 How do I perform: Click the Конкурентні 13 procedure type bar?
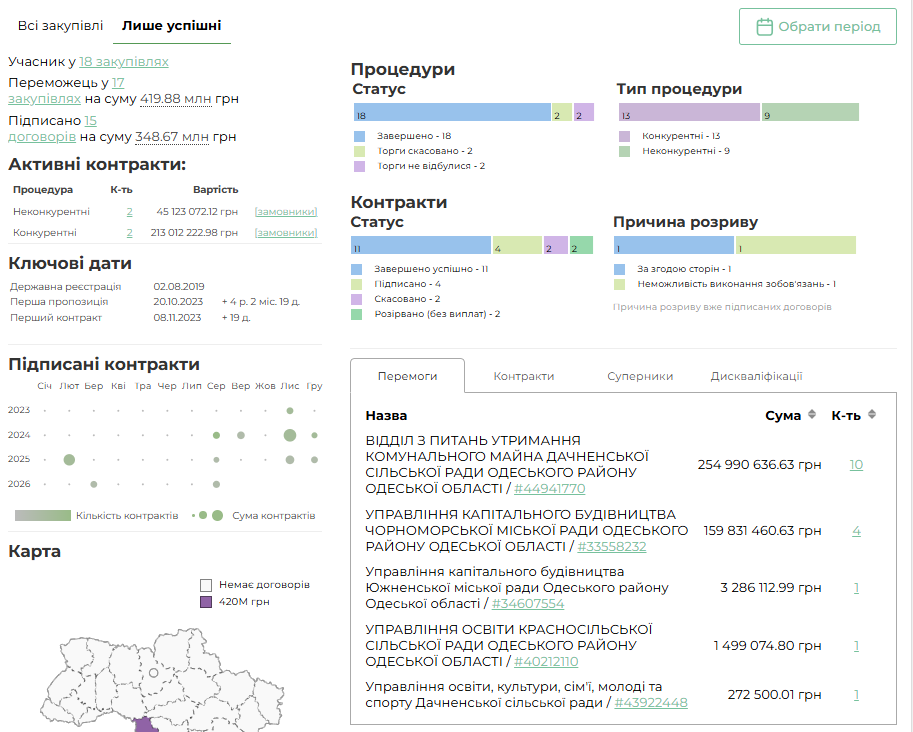coord(689,112)
